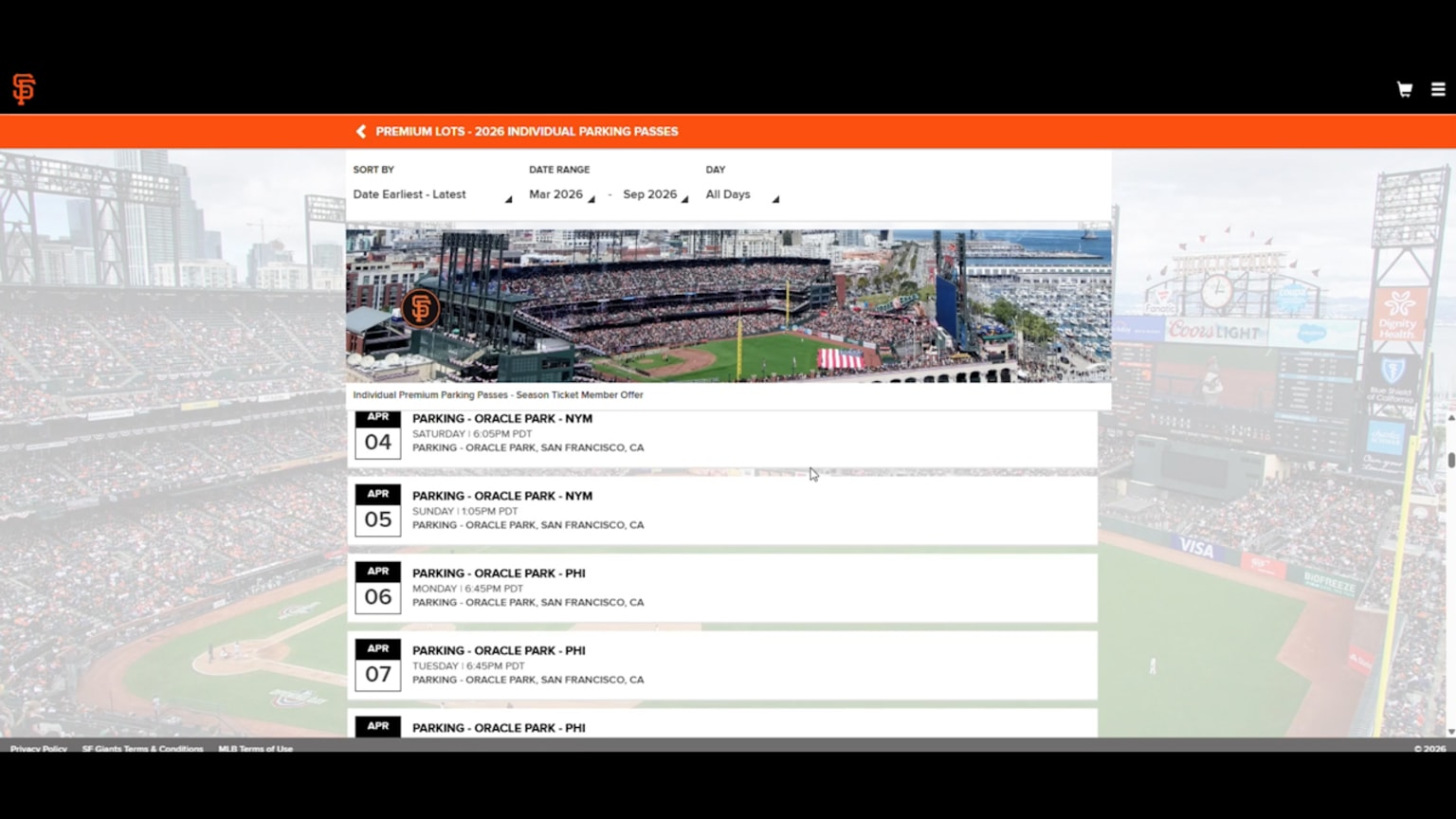Click the APR 05 date badge

[377, 510]
